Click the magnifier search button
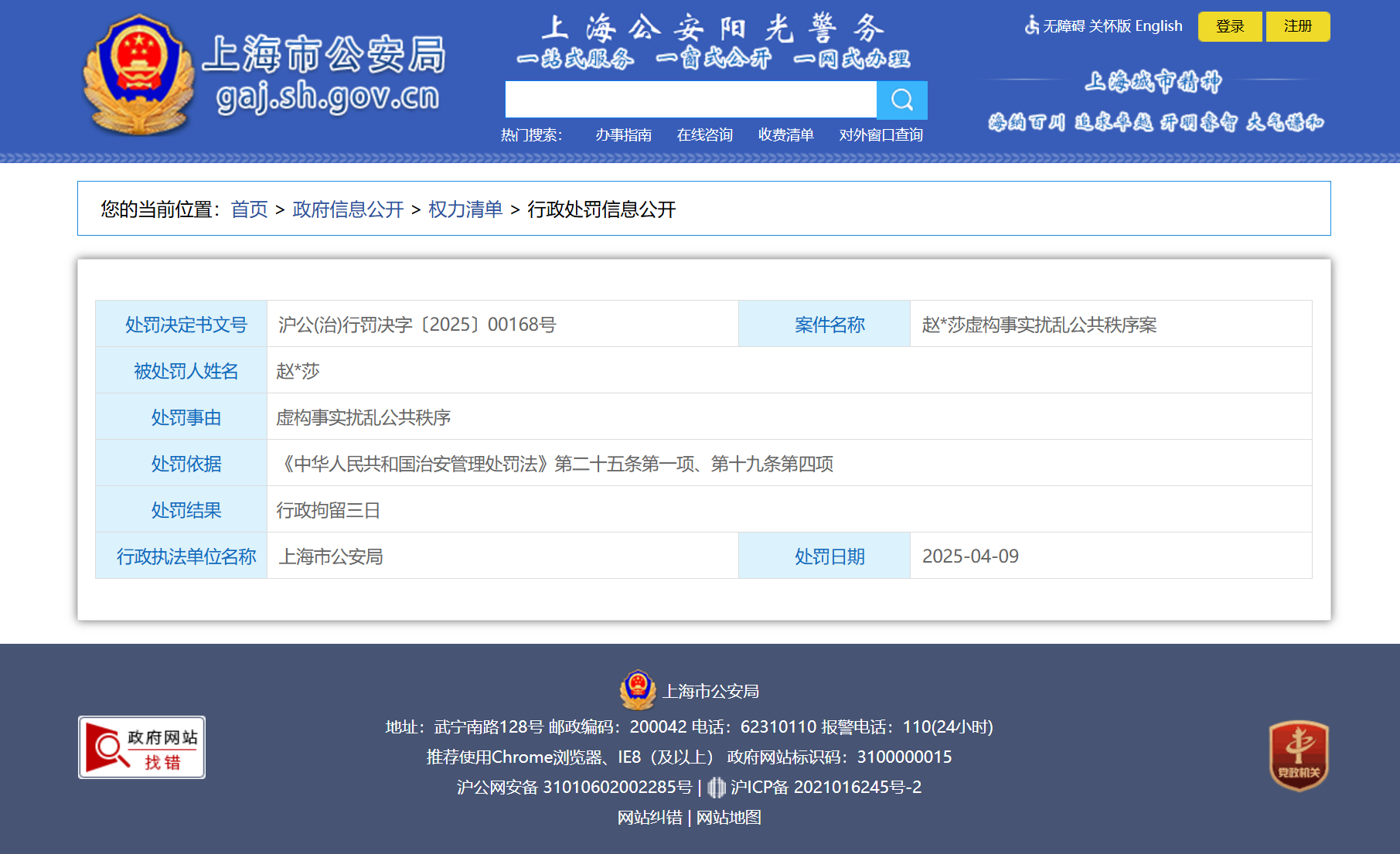1400x854 pixels. click(901, 100)
